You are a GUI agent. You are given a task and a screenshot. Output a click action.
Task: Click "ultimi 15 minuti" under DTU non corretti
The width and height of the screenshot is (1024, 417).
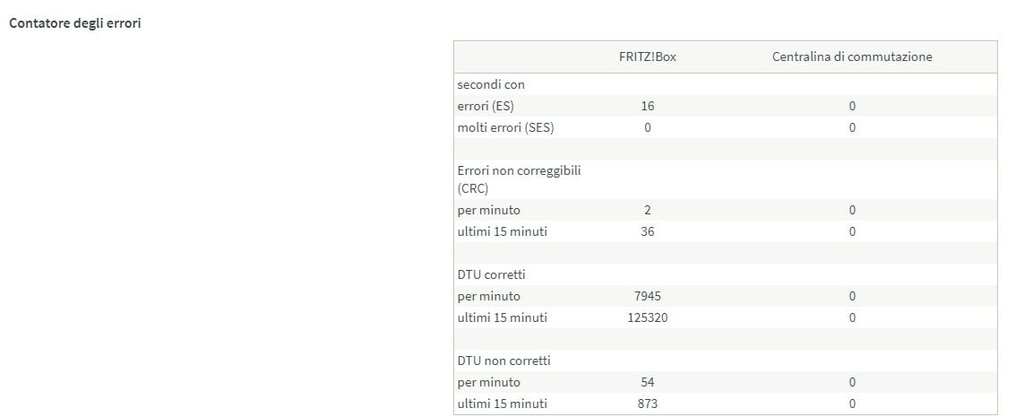(x=502, y=404)
